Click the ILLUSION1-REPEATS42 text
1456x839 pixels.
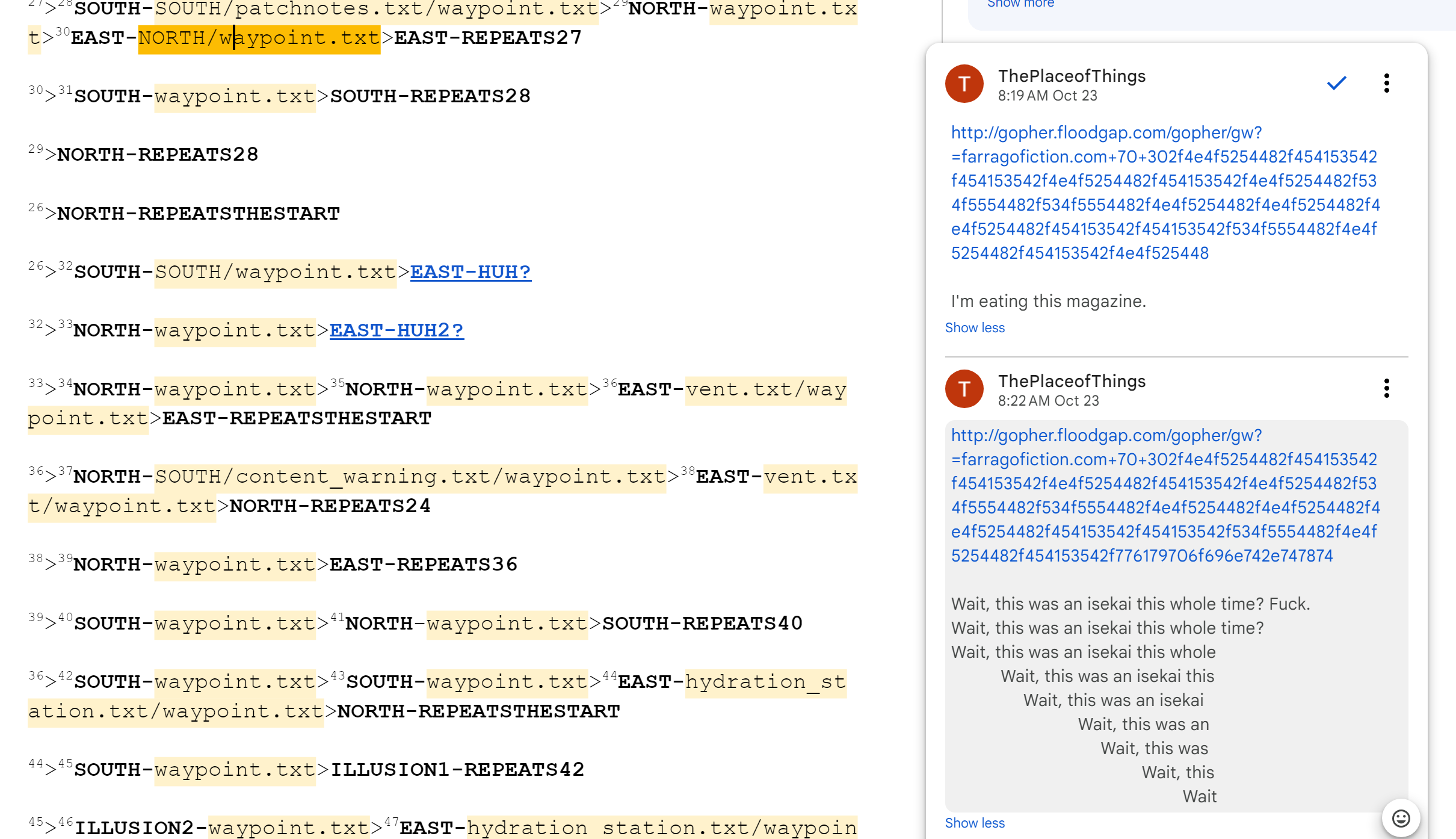coord(457,770)
